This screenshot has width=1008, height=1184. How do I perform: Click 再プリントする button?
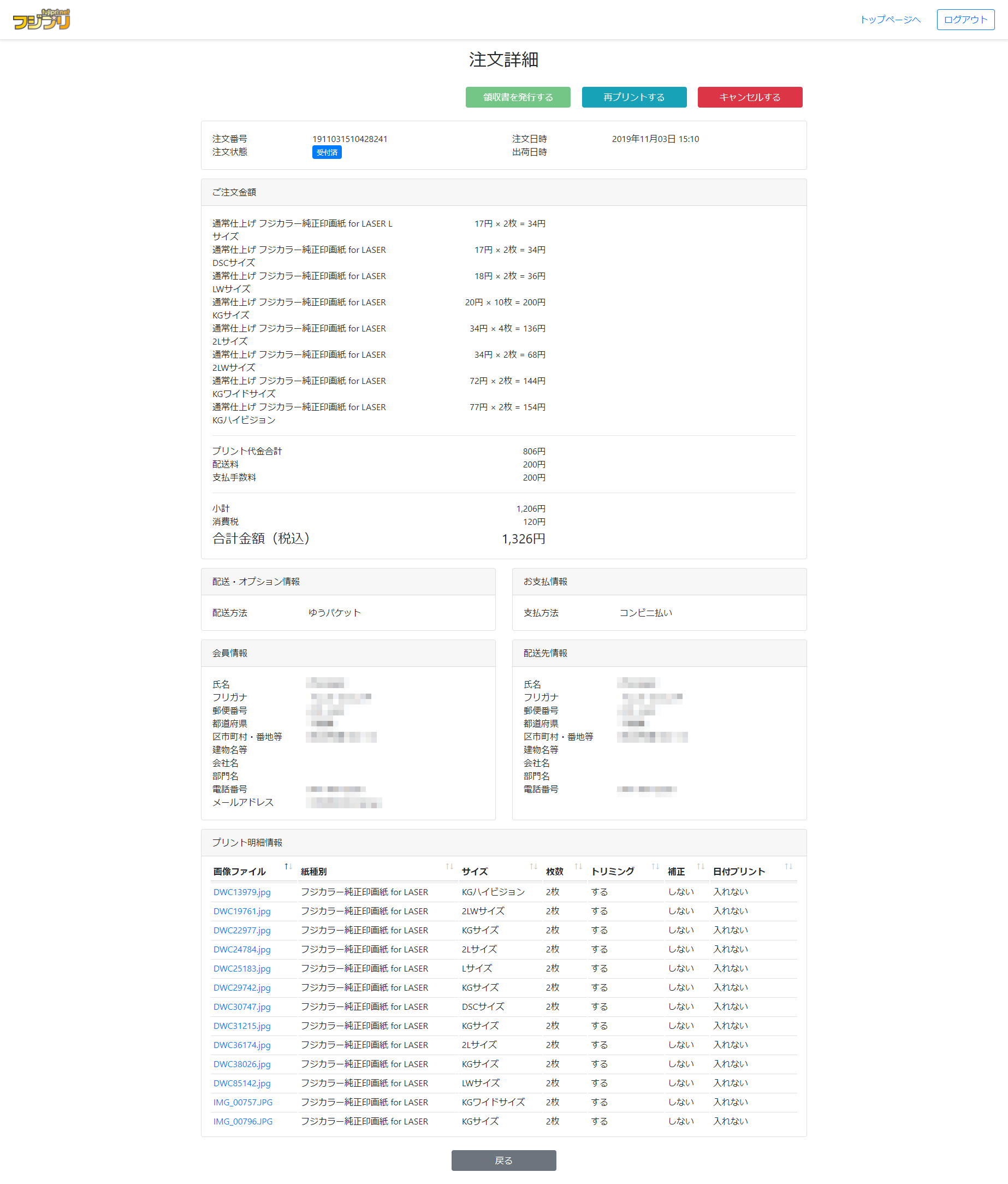635,97
